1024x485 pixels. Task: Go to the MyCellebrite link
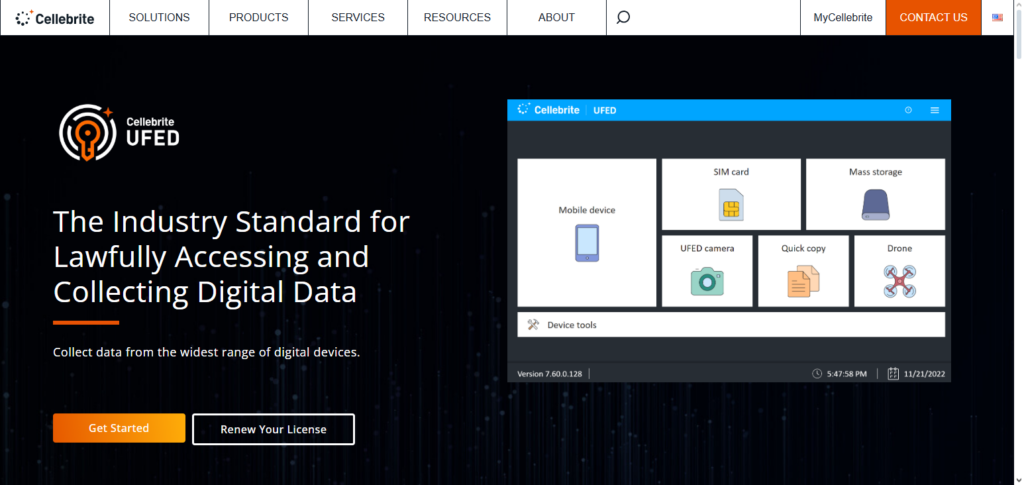842,18
